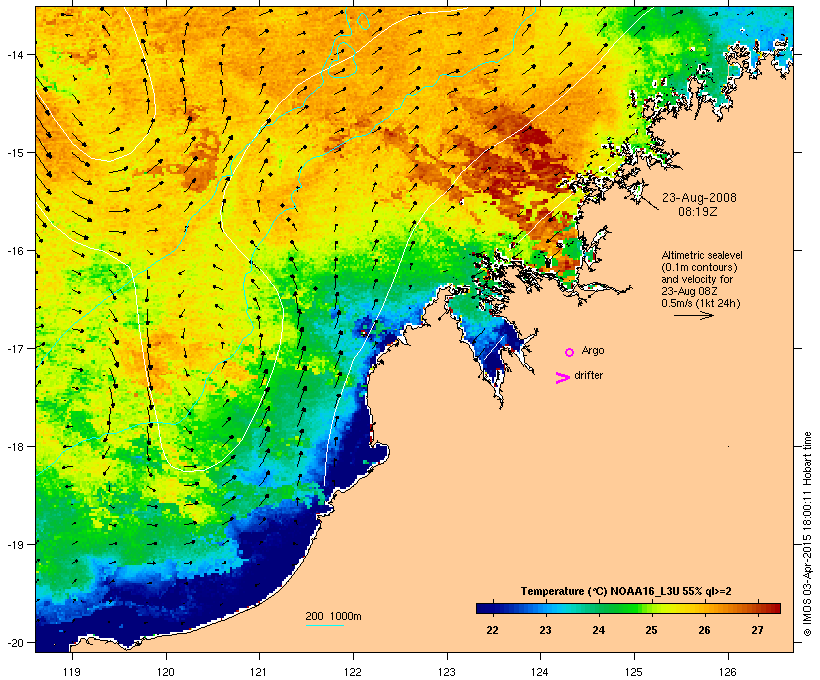Click the longitude label 123

pyautogui.click(x=447, y=671)
